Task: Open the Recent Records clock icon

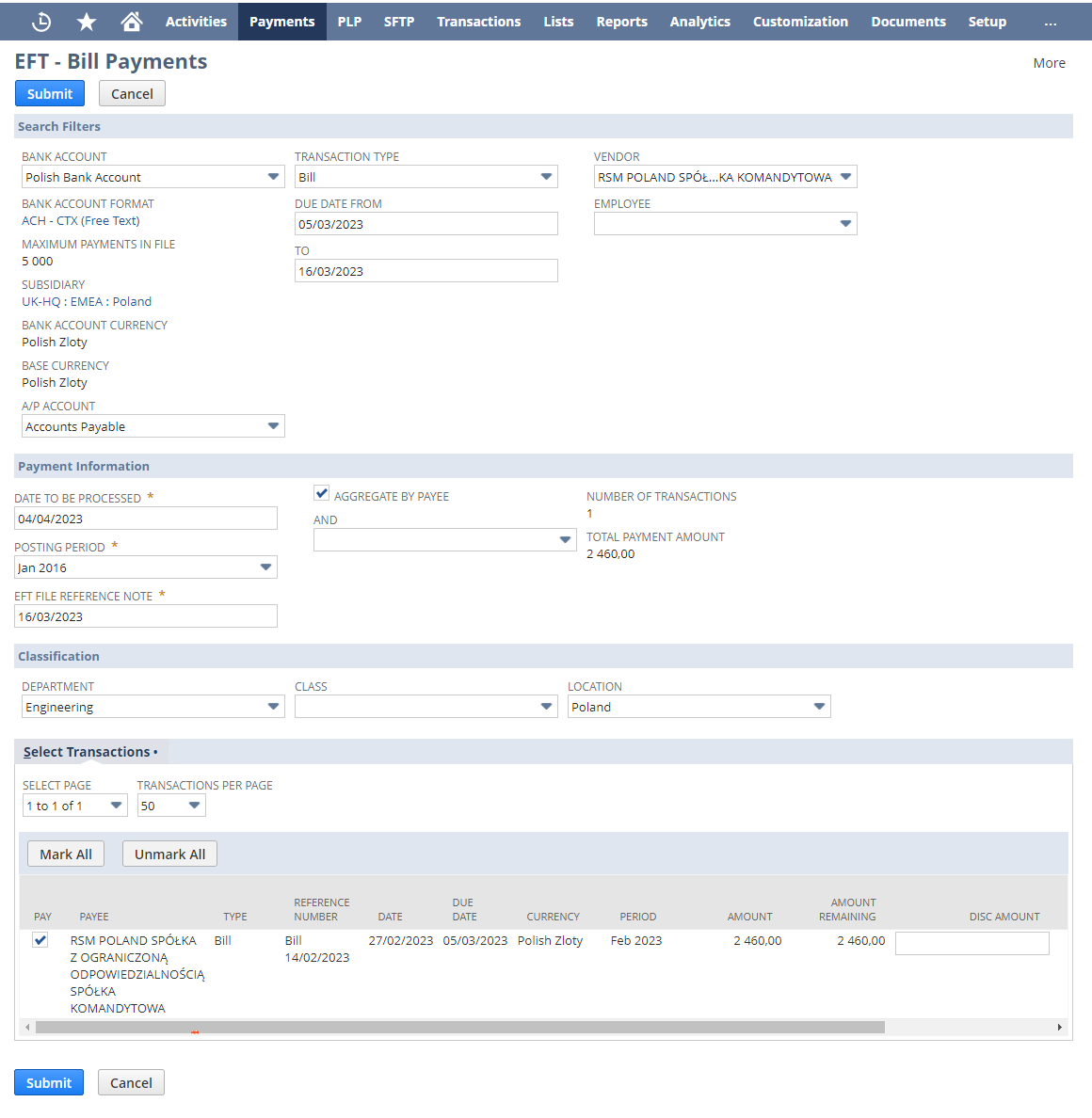Action: click(41, 22)
